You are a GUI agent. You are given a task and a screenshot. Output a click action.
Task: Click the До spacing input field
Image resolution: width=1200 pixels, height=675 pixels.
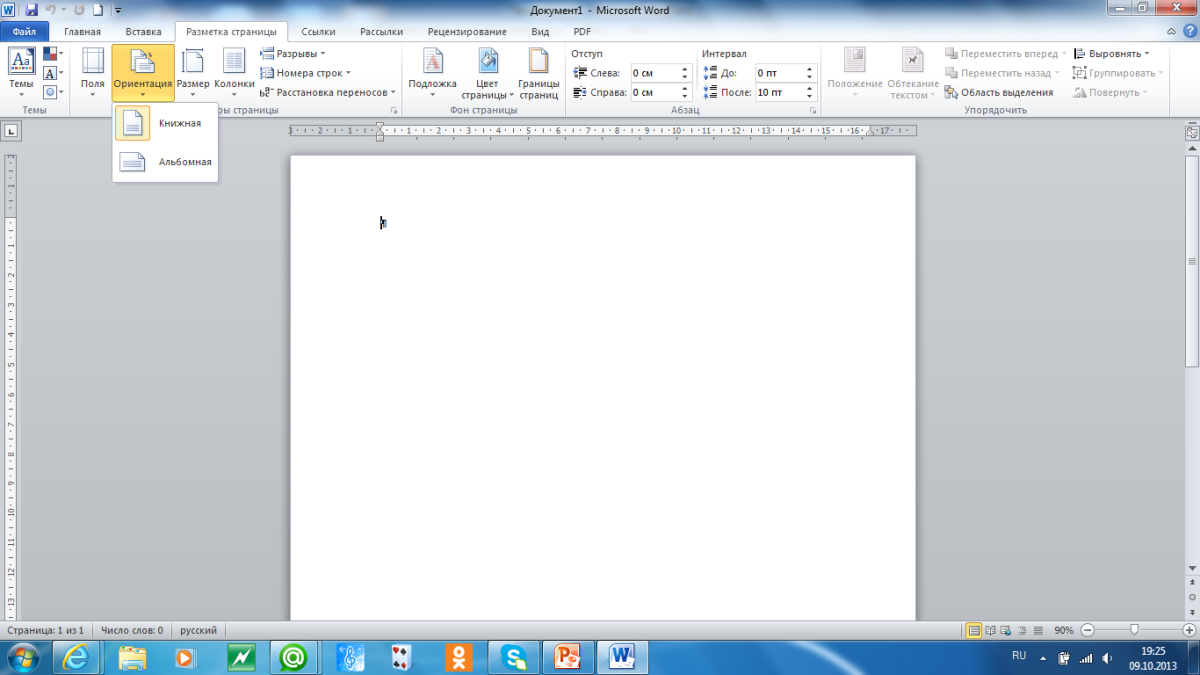(x=787, y=73)
